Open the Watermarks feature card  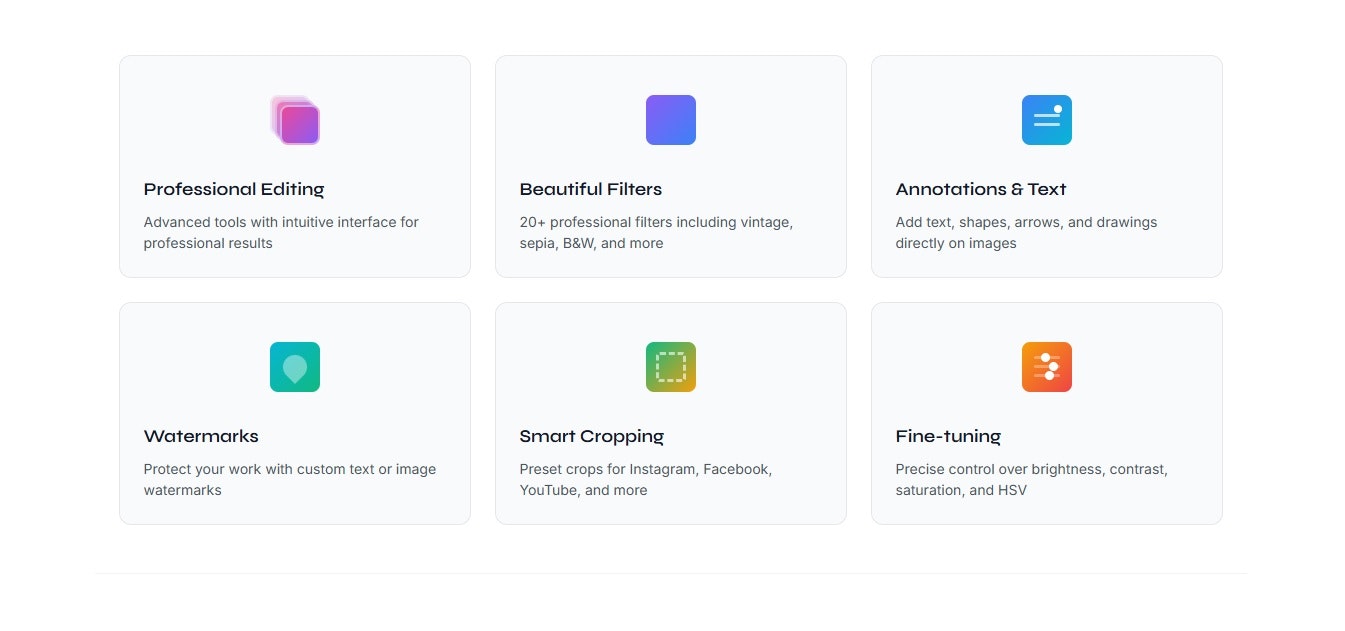295,413
